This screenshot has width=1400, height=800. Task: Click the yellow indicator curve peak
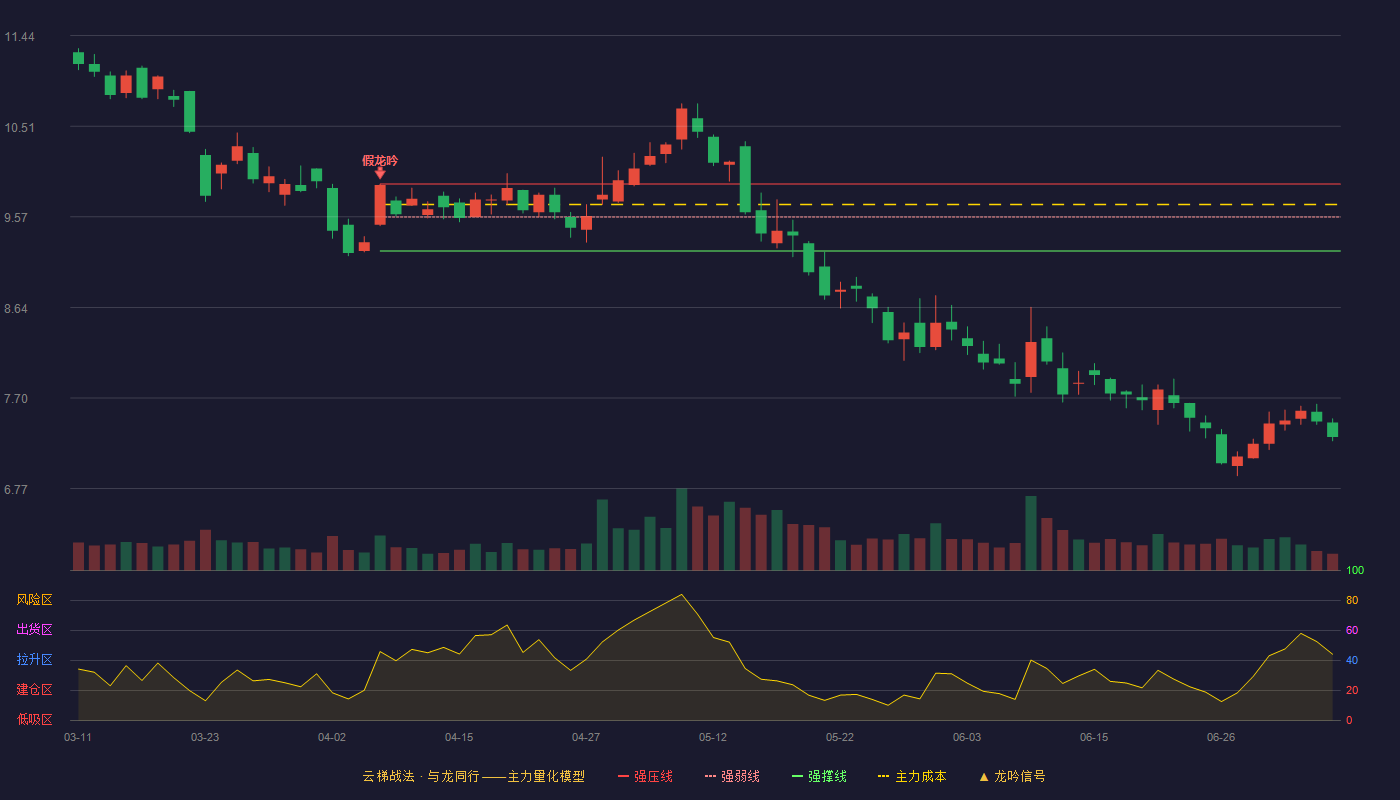[x=682, y=595]
